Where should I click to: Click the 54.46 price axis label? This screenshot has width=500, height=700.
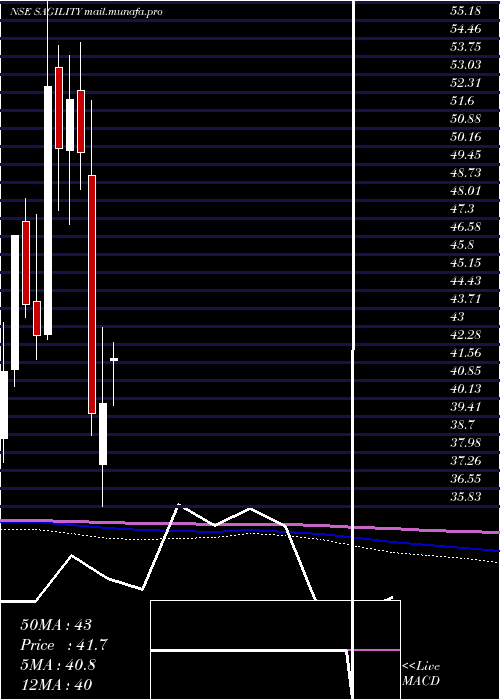point(466,29)
